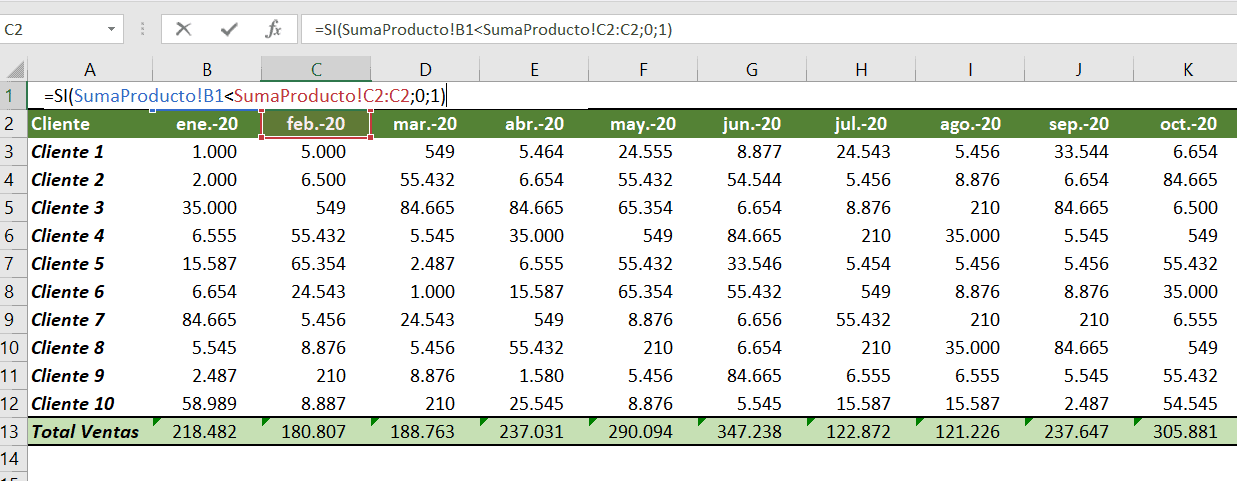Select the Cliente 6 cell
The image size is (1237, 481).
point(90,292)
